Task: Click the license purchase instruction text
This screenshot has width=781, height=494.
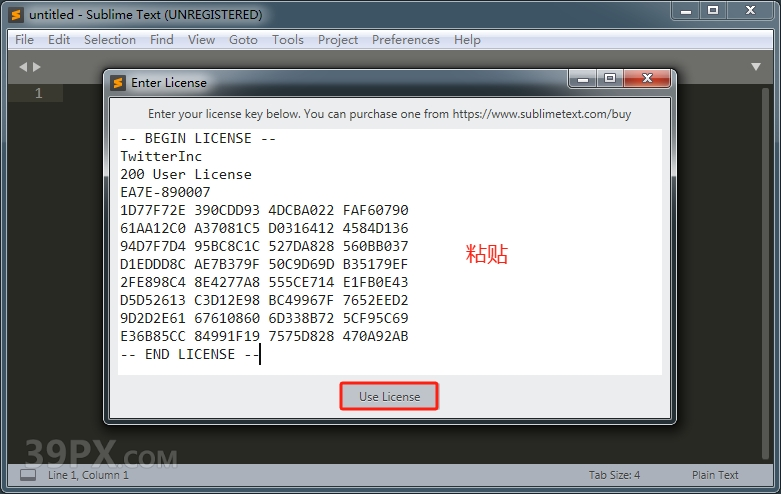Action: (390, 114)
